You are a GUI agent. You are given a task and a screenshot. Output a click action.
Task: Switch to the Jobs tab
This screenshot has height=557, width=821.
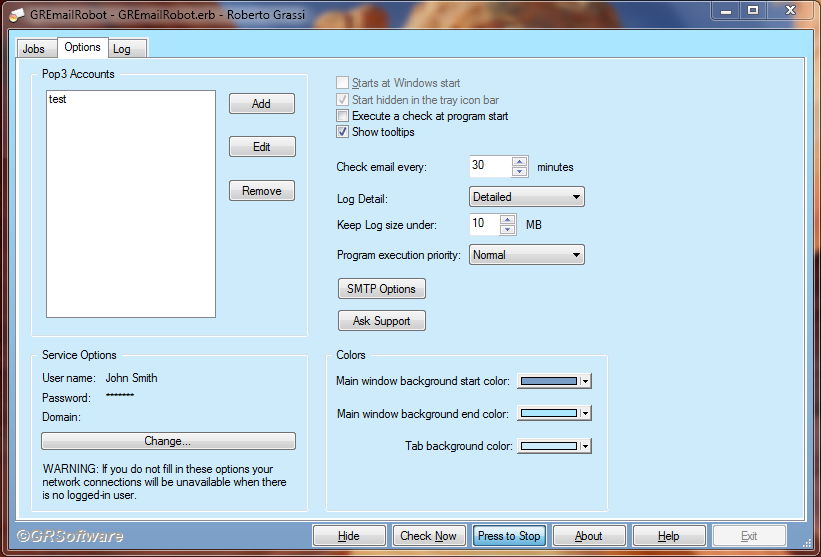click(33, 48)
